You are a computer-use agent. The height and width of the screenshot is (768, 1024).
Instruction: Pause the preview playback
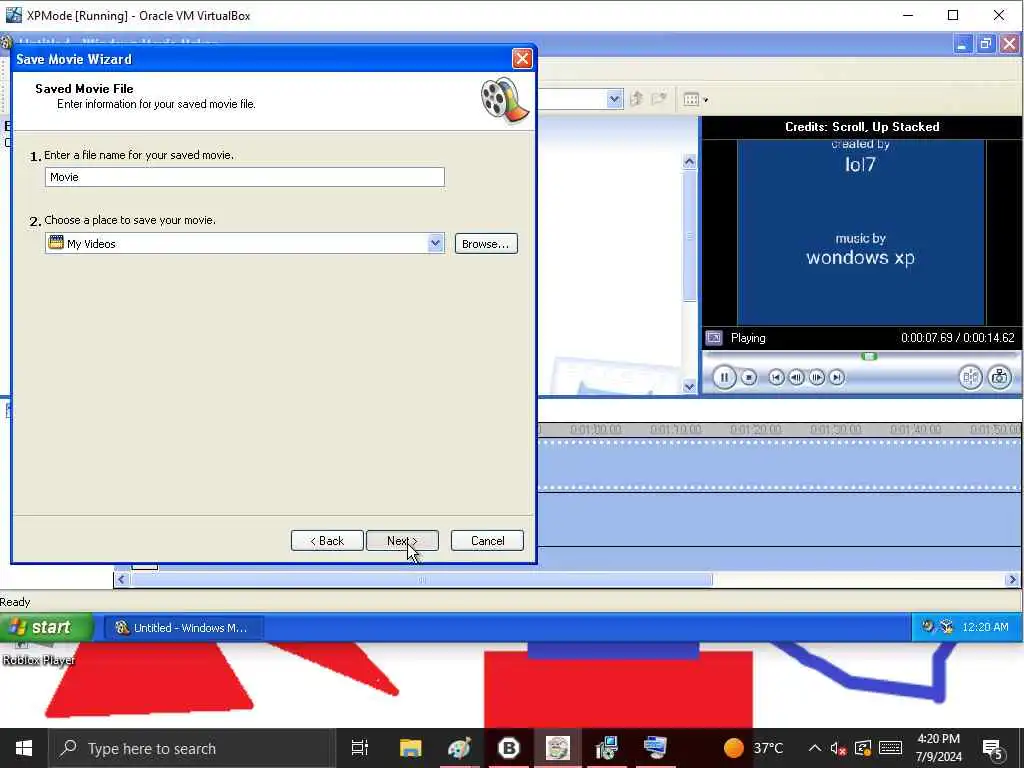[724, 377]
